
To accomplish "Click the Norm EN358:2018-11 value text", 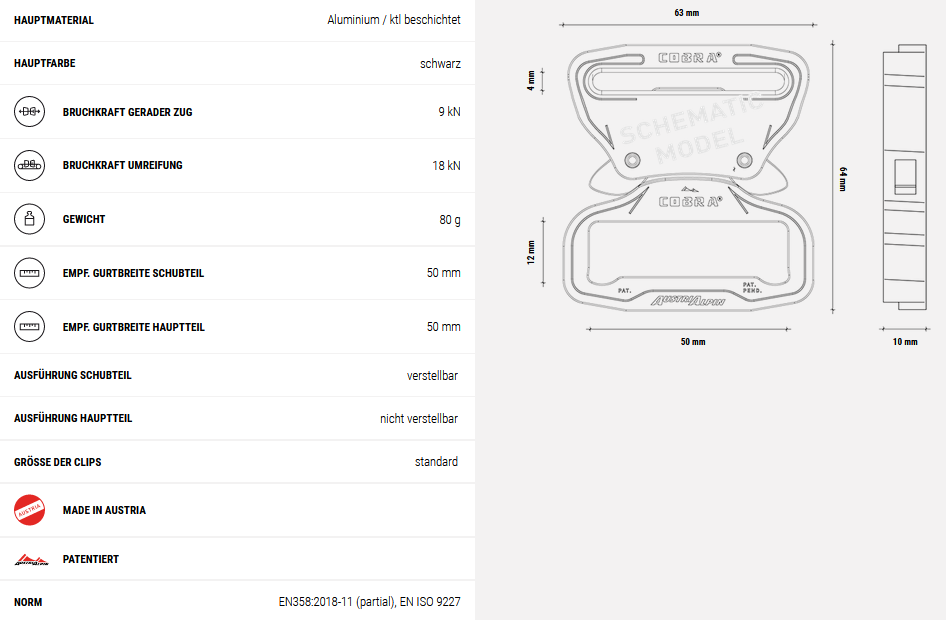I will pyautogui.click(x=369, y=602).
